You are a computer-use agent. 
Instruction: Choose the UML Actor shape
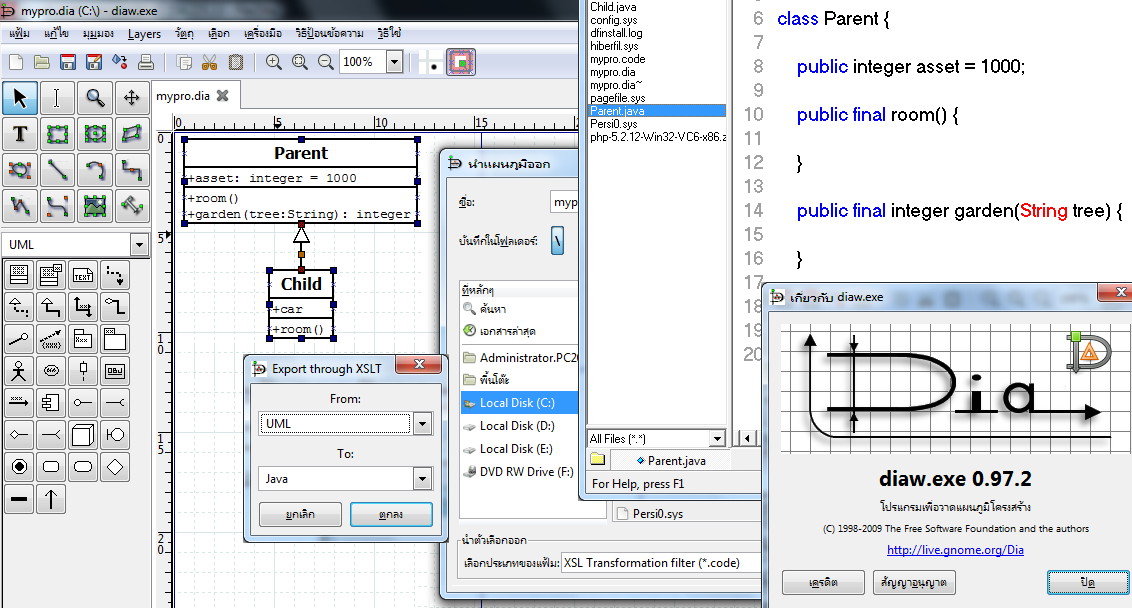coord(19,371)
